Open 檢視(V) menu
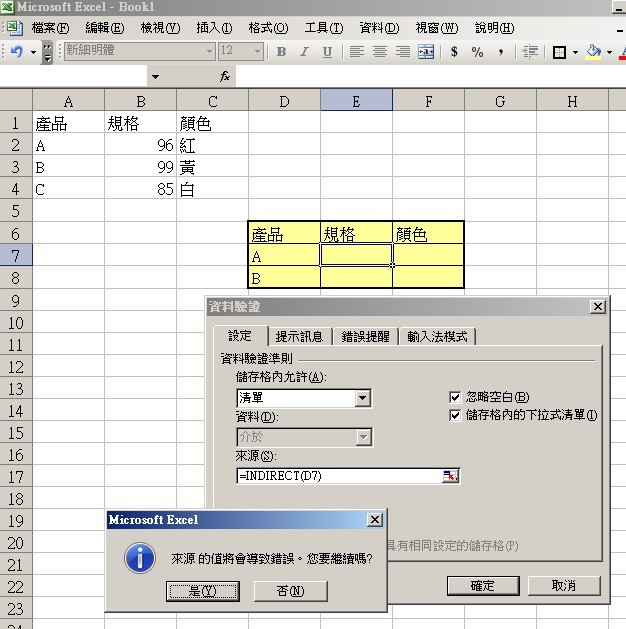 coord(160,28)
